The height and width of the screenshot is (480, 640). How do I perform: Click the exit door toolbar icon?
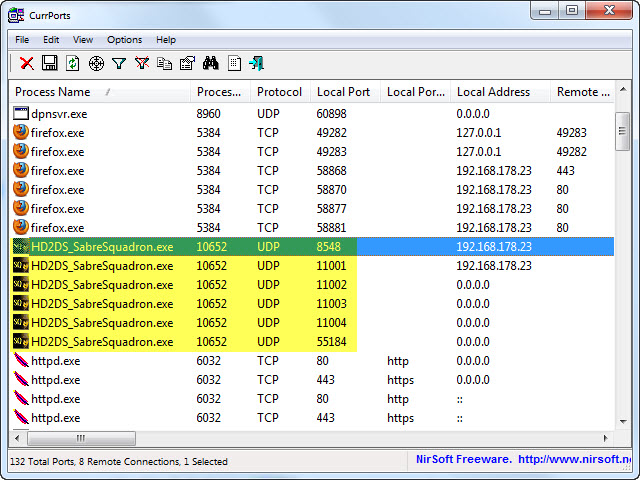point(256,64)
